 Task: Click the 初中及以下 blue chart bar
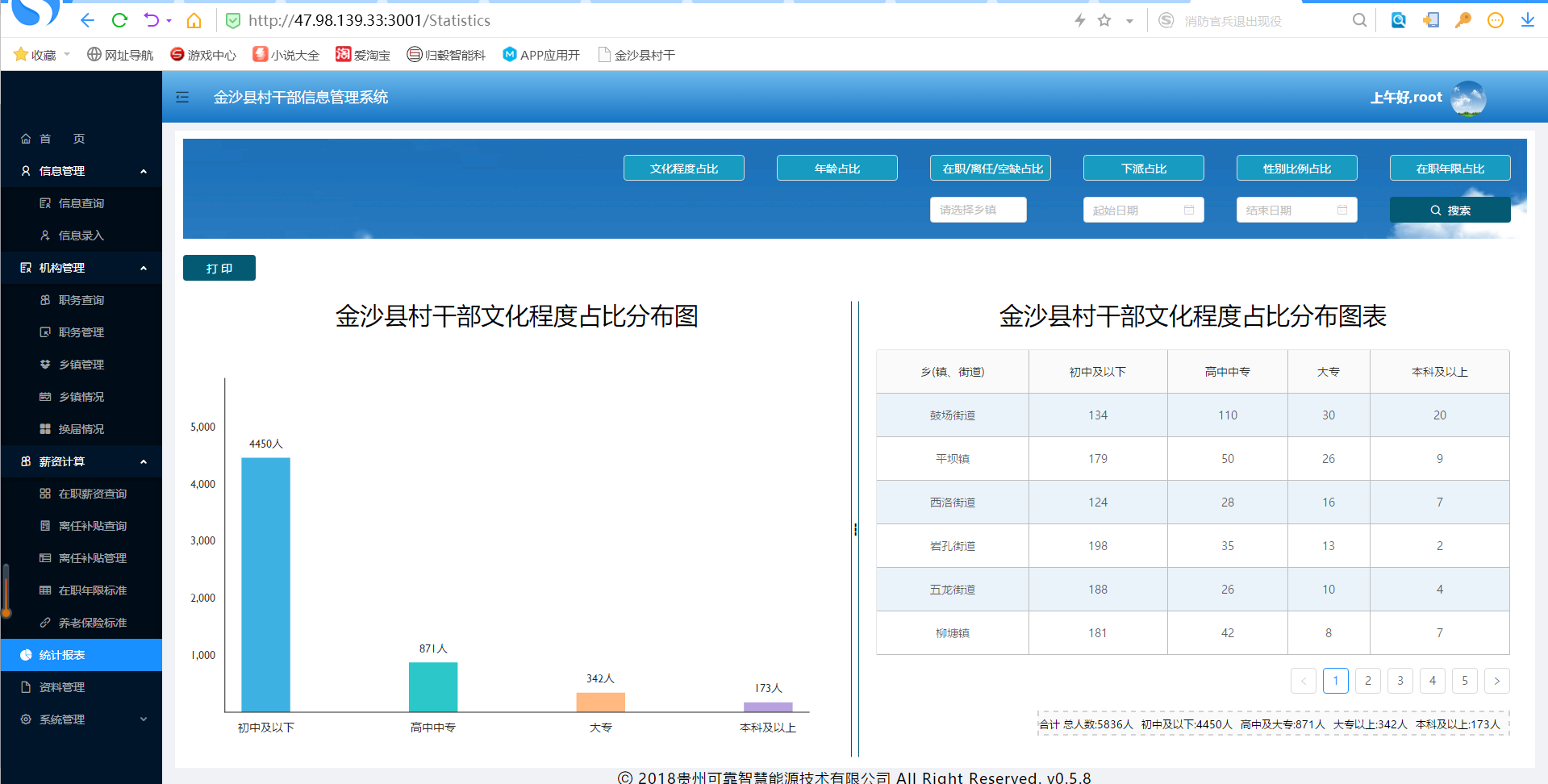point(265,585)
